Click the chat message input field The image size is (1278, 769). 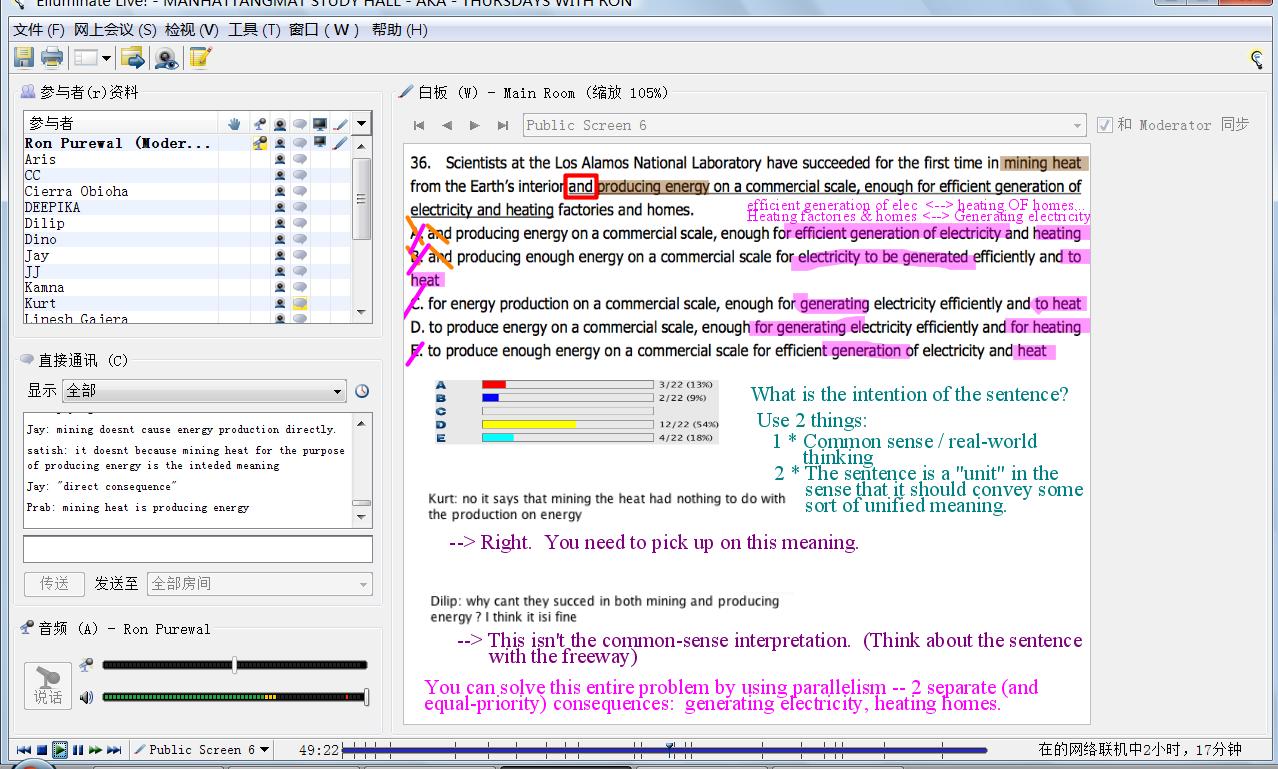tap(198, 549)
